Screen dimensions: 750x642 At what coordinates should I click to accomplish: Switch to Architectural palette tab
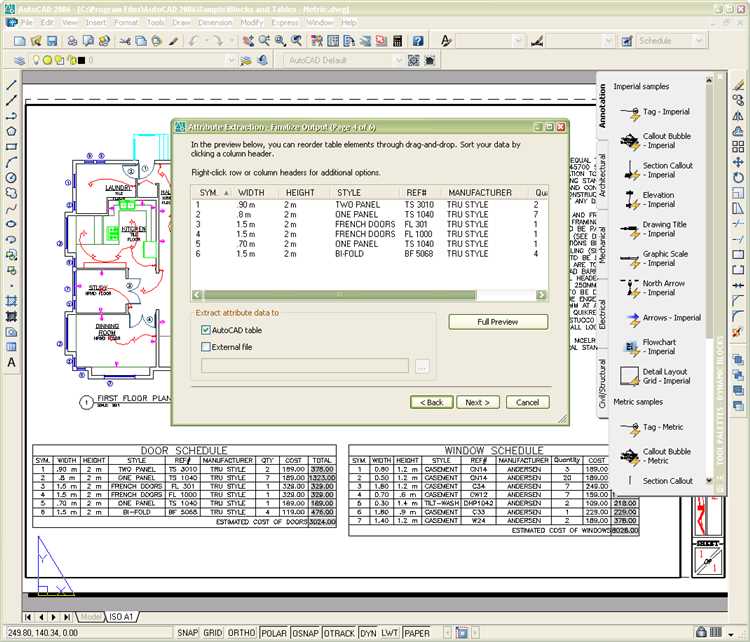coord(602,175)
